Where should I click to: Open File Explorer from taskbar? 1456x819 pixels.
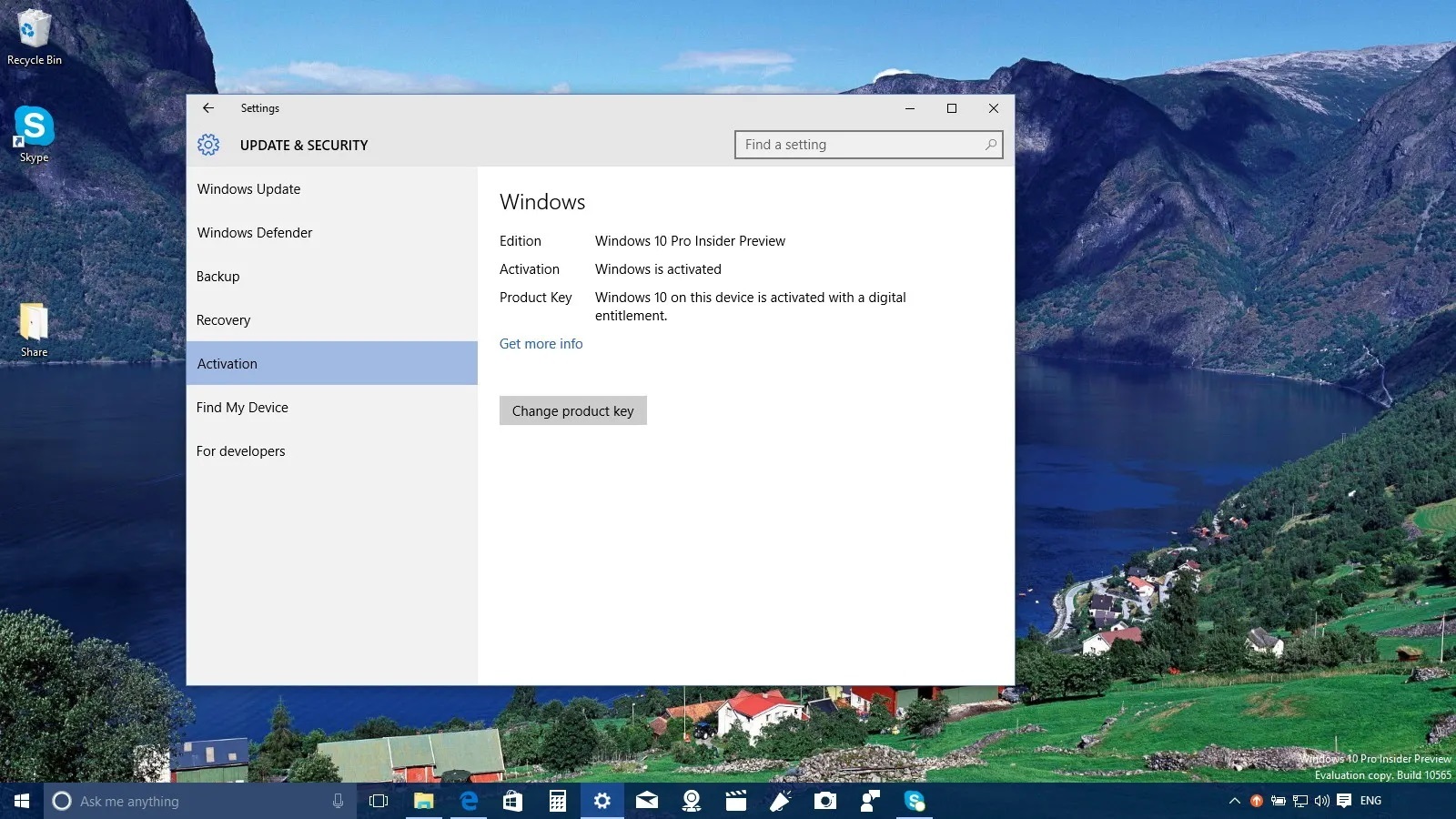(x=423, y=801)
